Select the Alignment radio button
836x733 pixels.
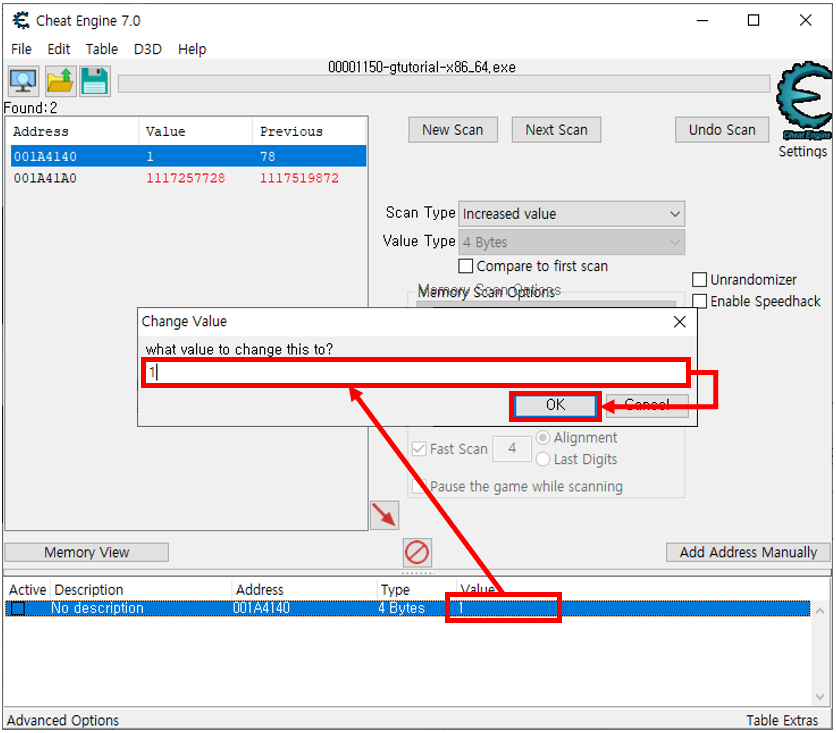(543, 437)
